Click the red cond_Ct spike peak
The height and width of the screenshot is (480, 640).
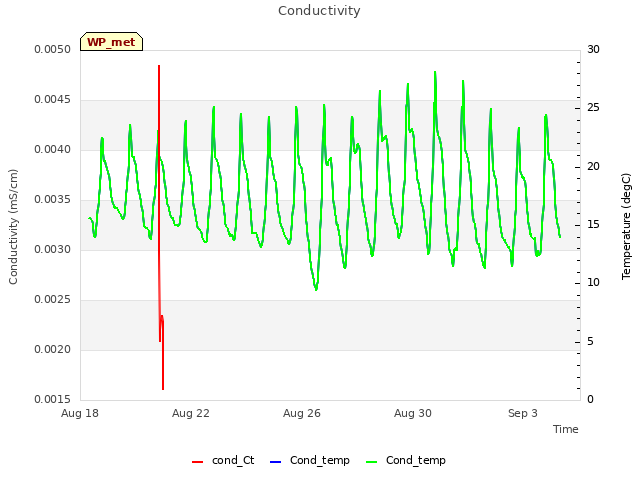pyautogui.click(x=159, y=66)
